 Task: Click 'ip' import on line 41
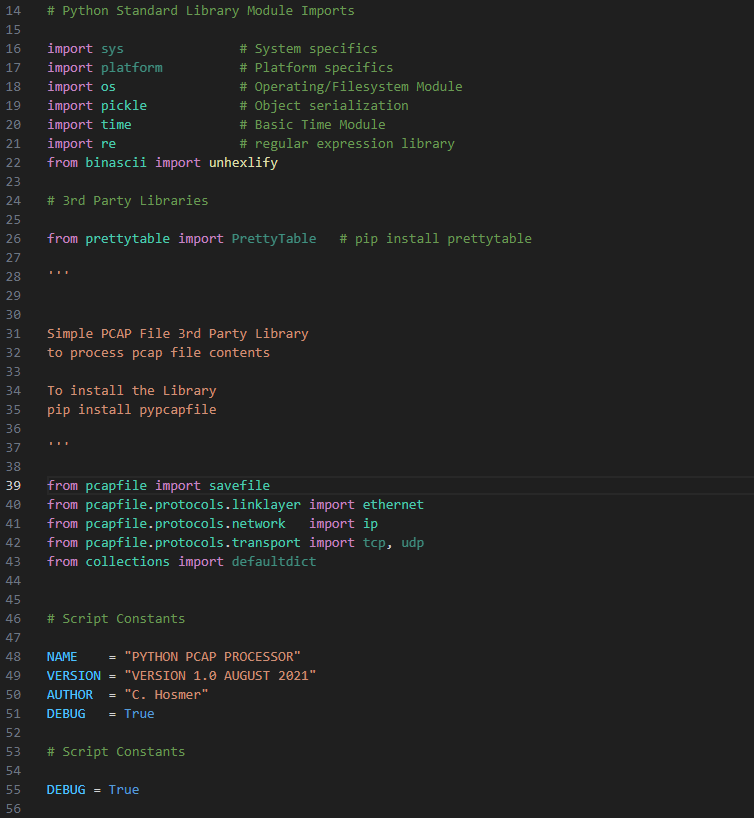(370, 524)
